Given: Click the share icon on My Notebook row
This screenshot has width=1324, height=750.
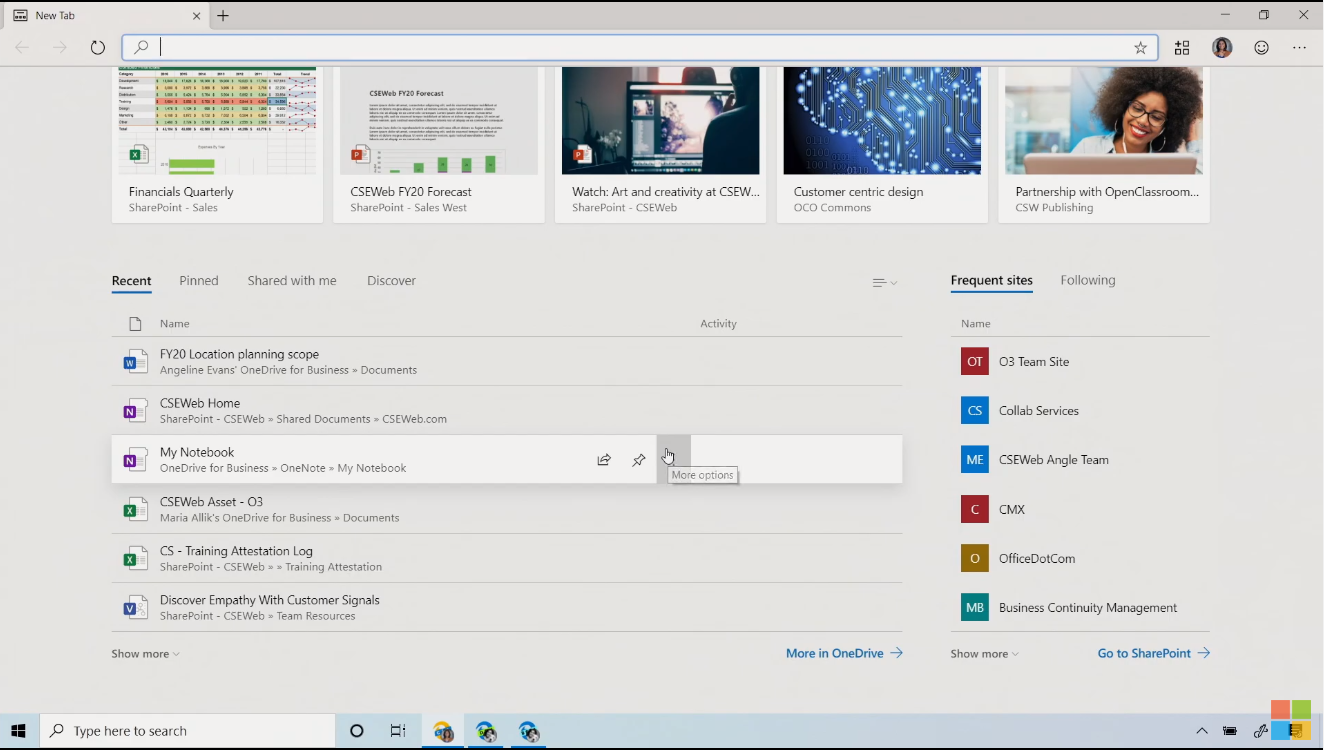Looking at the screenshot, I should pyautogui.click(x=604, y=460).
